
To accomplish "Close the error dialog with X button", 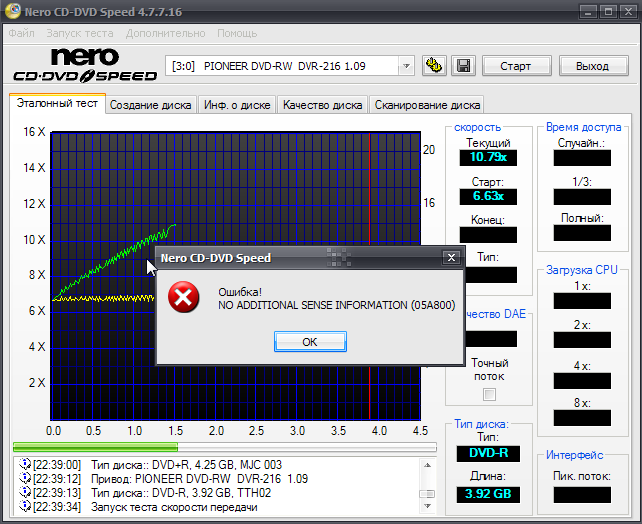I will 451,257.
